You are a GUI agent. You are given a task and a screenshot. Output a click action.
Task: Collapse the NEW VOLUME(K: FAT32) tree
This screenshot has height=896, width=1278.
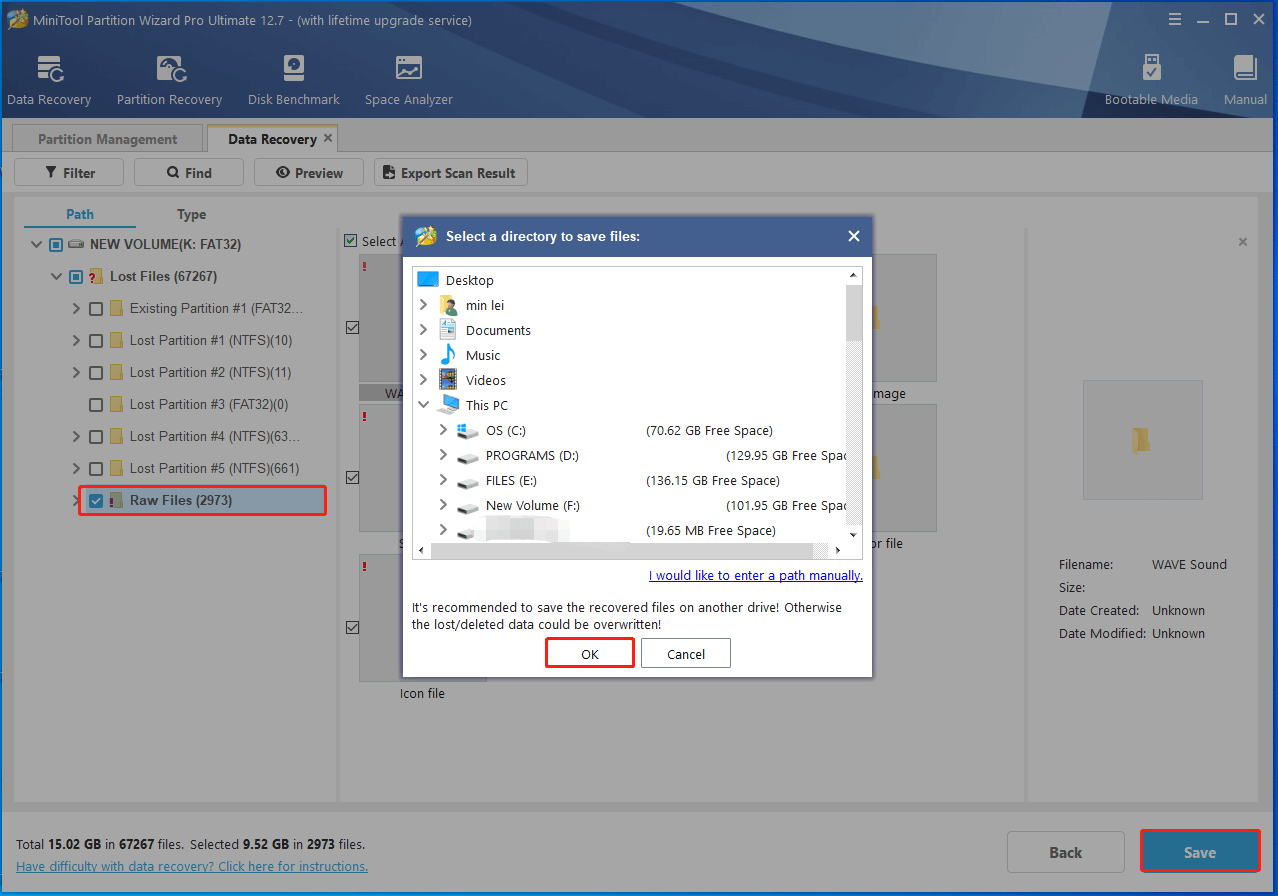click(x=37, y=243)
